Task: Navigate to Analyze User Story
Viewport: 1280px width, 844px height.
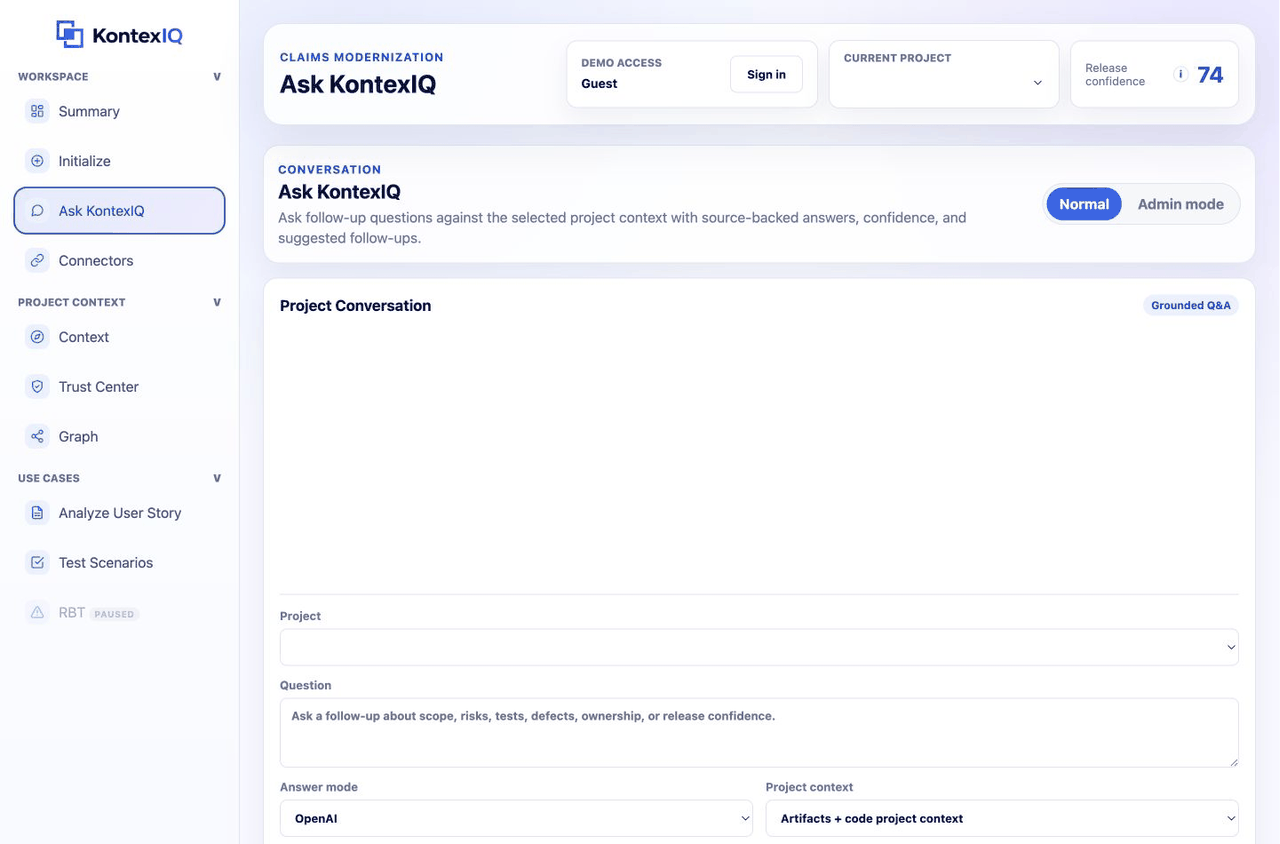Action: pyautogui.click(x=120, y=513)
